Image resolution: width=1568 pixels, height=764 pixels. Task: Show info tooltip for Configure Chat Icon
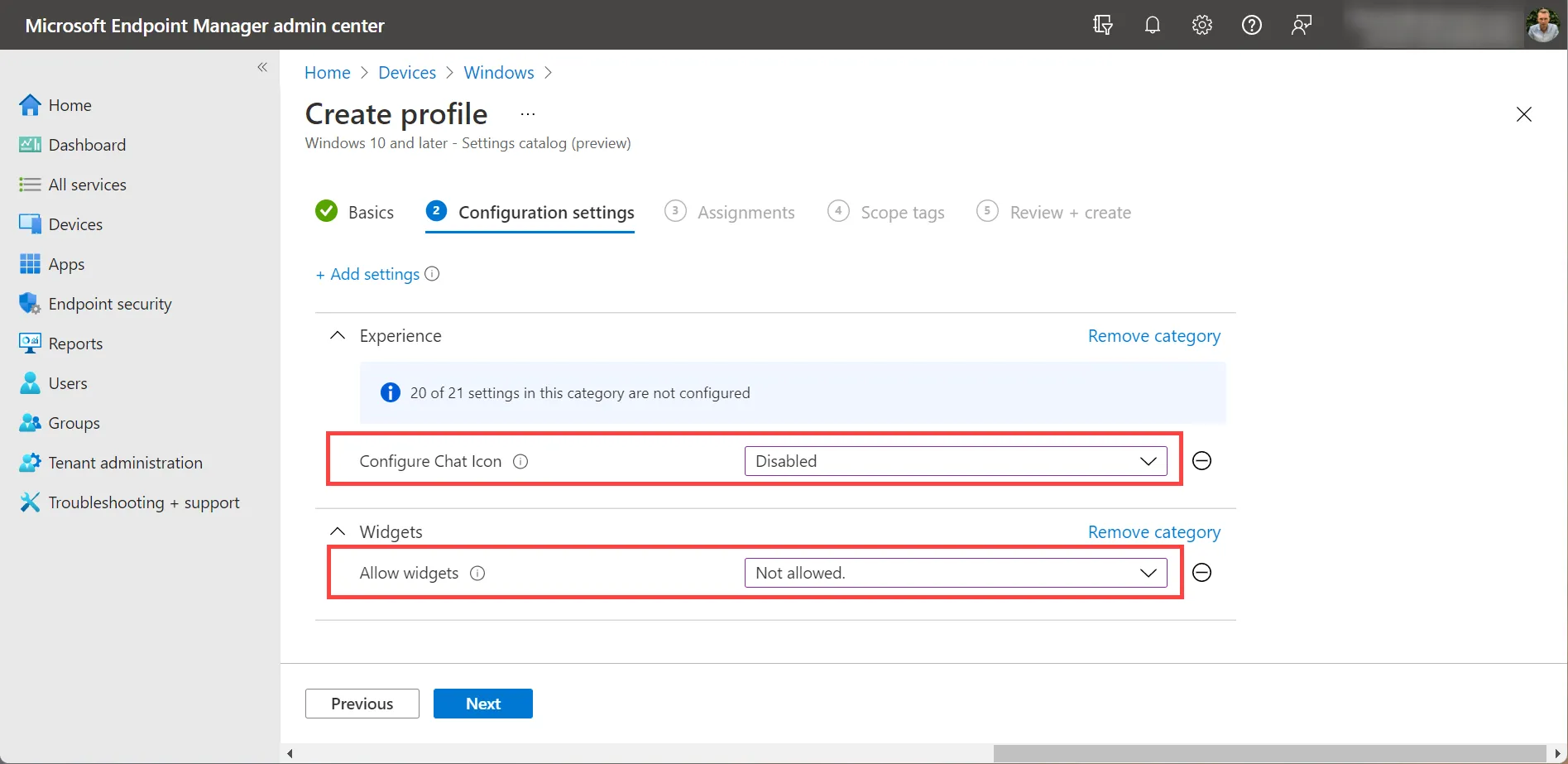pyautogui.click(x=520, y=462)
